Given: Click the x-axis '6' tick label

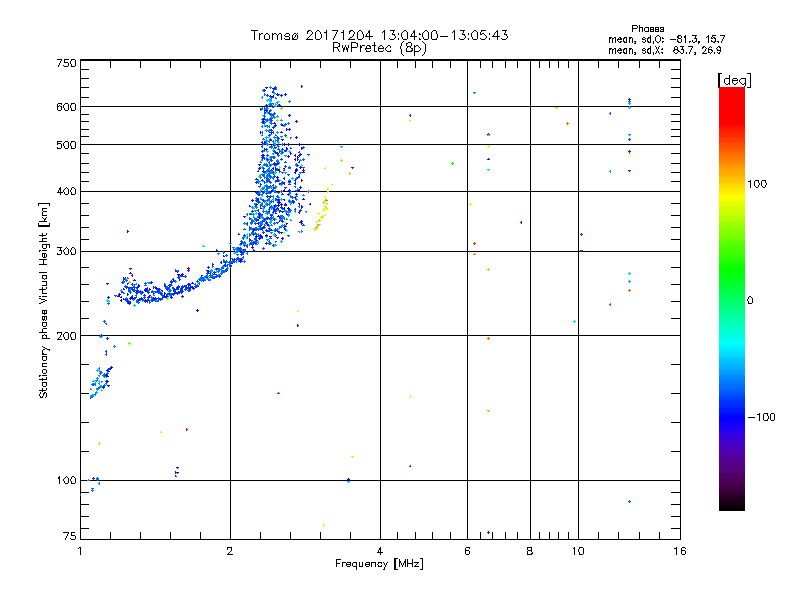Looking at the screenshot, I should [467, 551].
